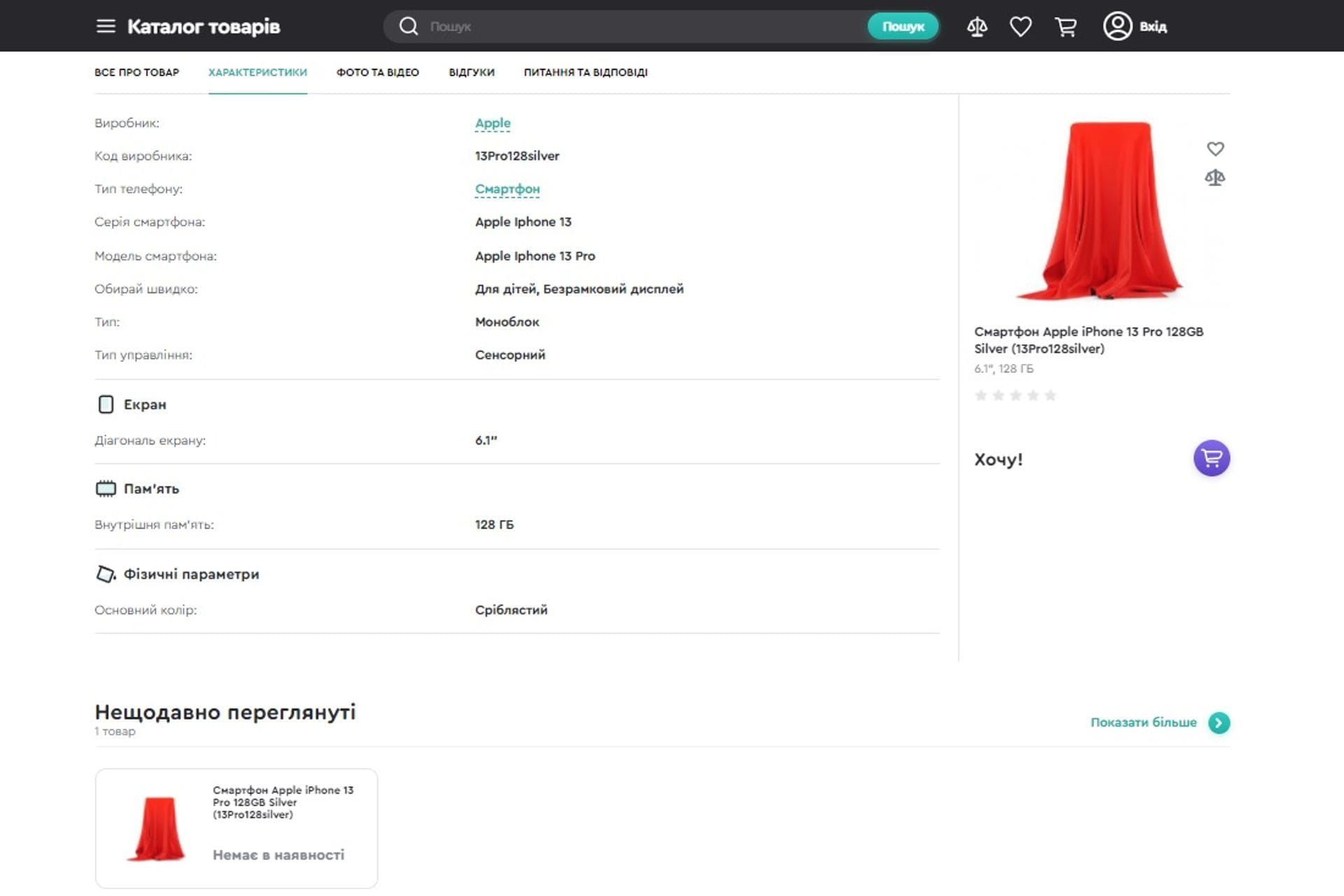Add product to comparison via scales icon
The width and height of the screenshot is (1344, 896).
pyautogui.click(x=1215, y=177)
